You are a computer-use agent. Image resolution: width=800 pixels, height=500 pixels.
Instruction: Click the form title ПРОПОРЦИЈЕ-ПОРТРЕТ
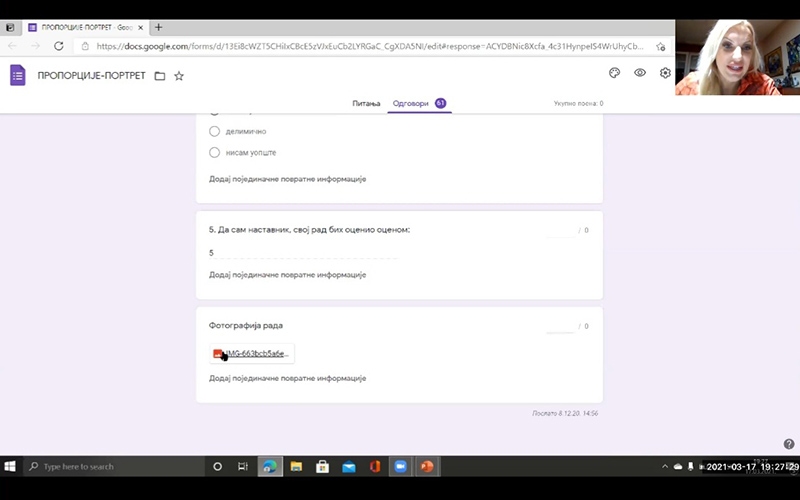(x=91, y=76)
